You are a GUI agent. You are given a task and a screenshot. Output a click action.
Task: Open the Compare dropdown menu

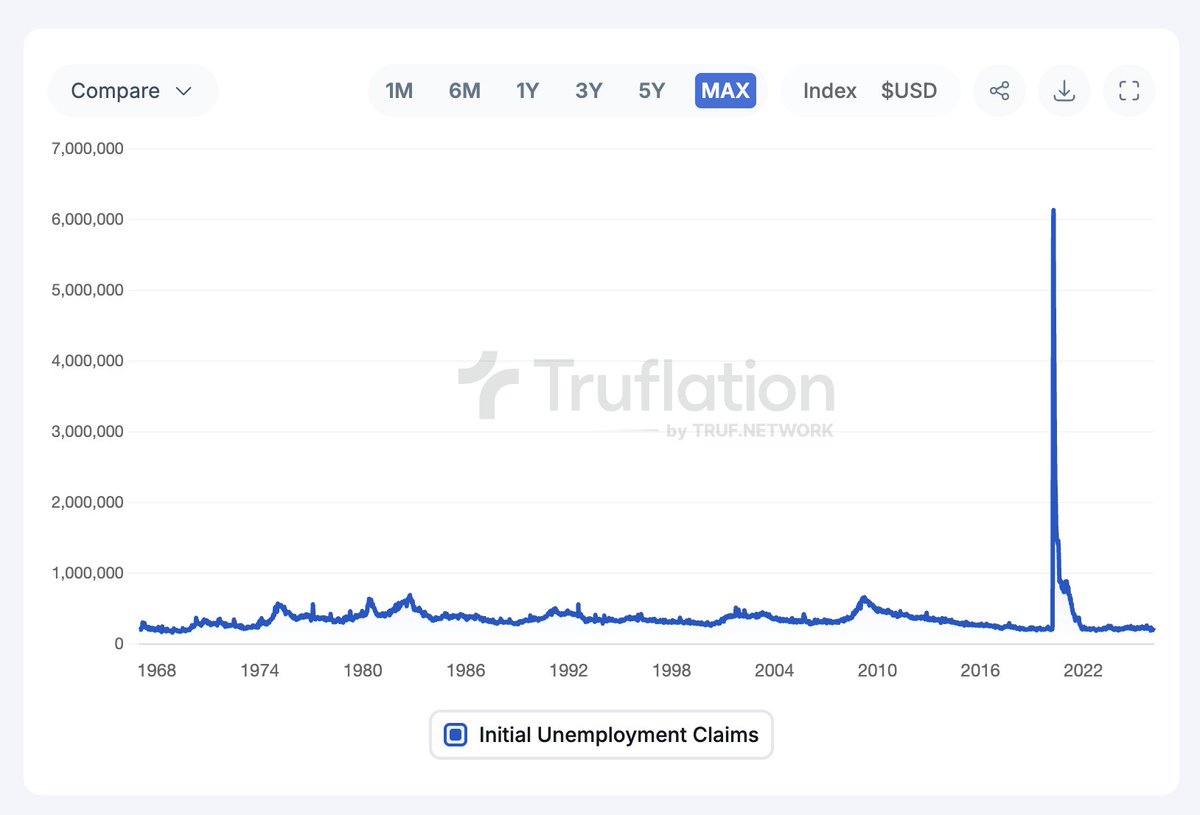tap(132, 90)
